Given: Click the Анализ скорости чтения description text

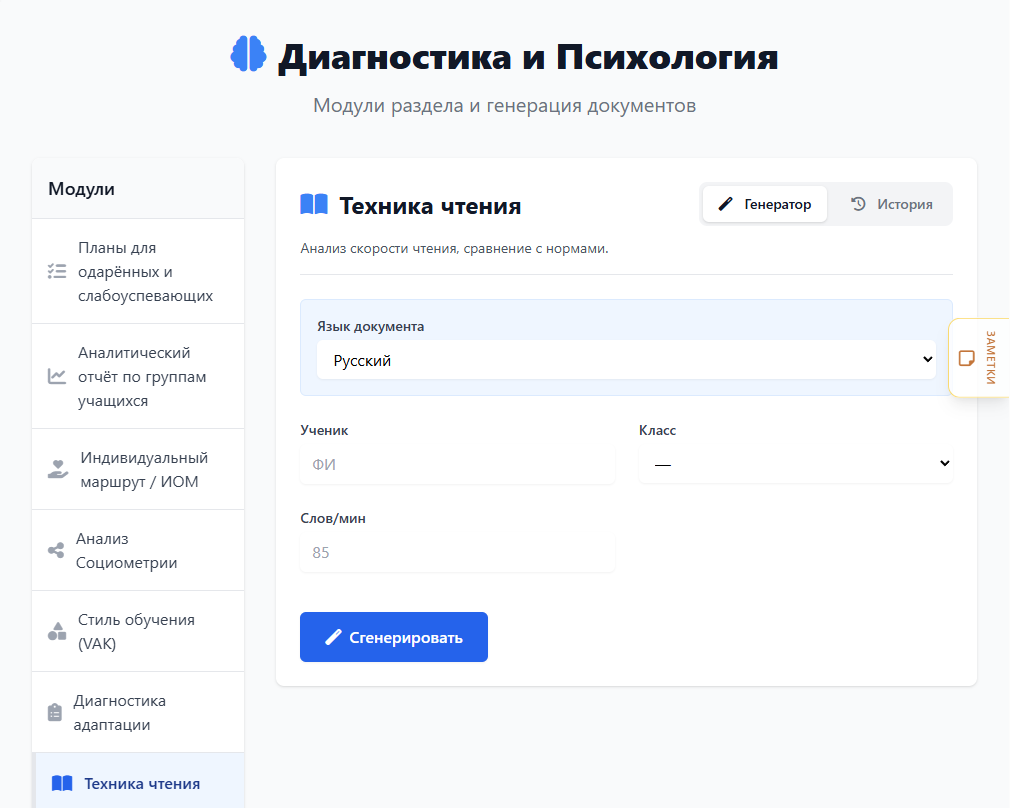Looking at the screenshot, I should [x=454, y=248].
